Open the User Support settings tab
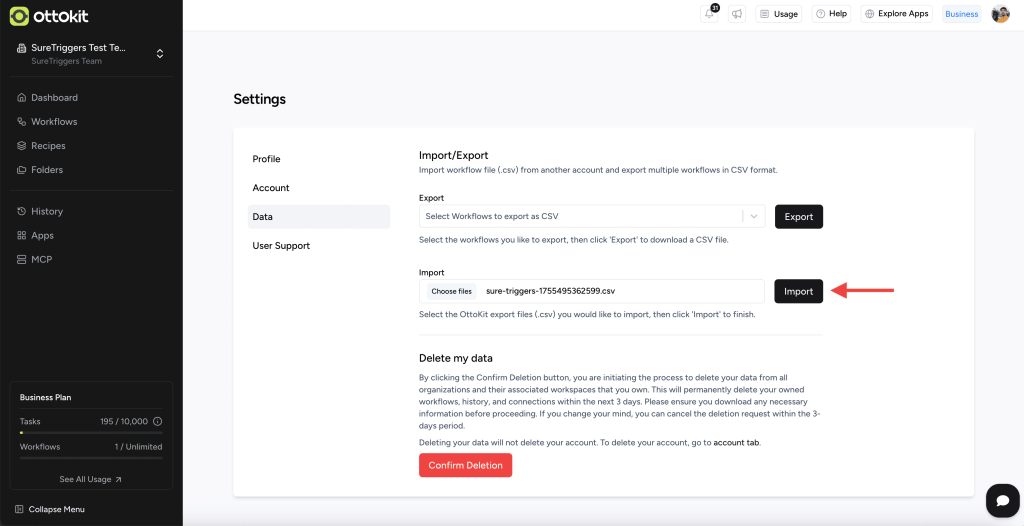Viewport: 1024px width, 526px height. pyautogui.click(x=281, y=246)
